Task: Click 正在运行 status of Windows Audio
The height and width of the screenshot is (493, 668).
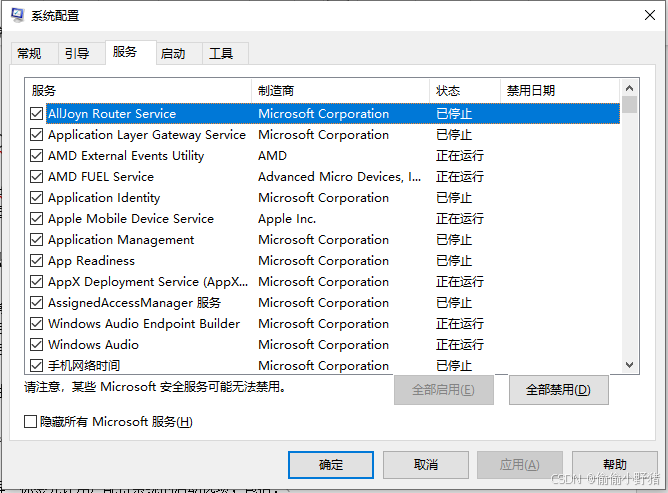Action: tap(460, 345)
